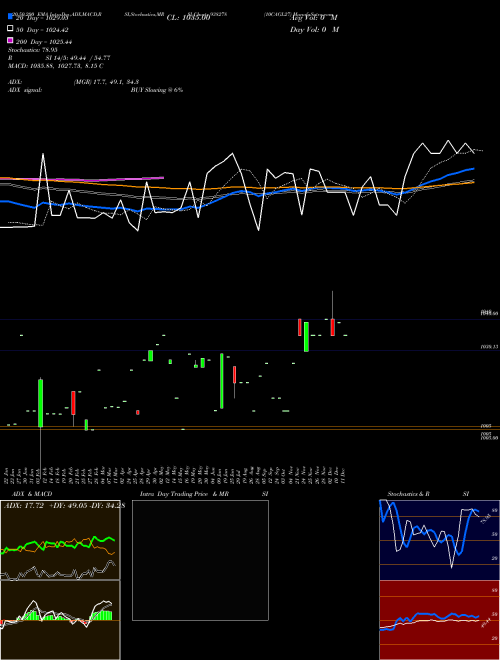
Task: Click the '-DY: 34.28' value in ADX panel
Action: (x=105, y=506)
